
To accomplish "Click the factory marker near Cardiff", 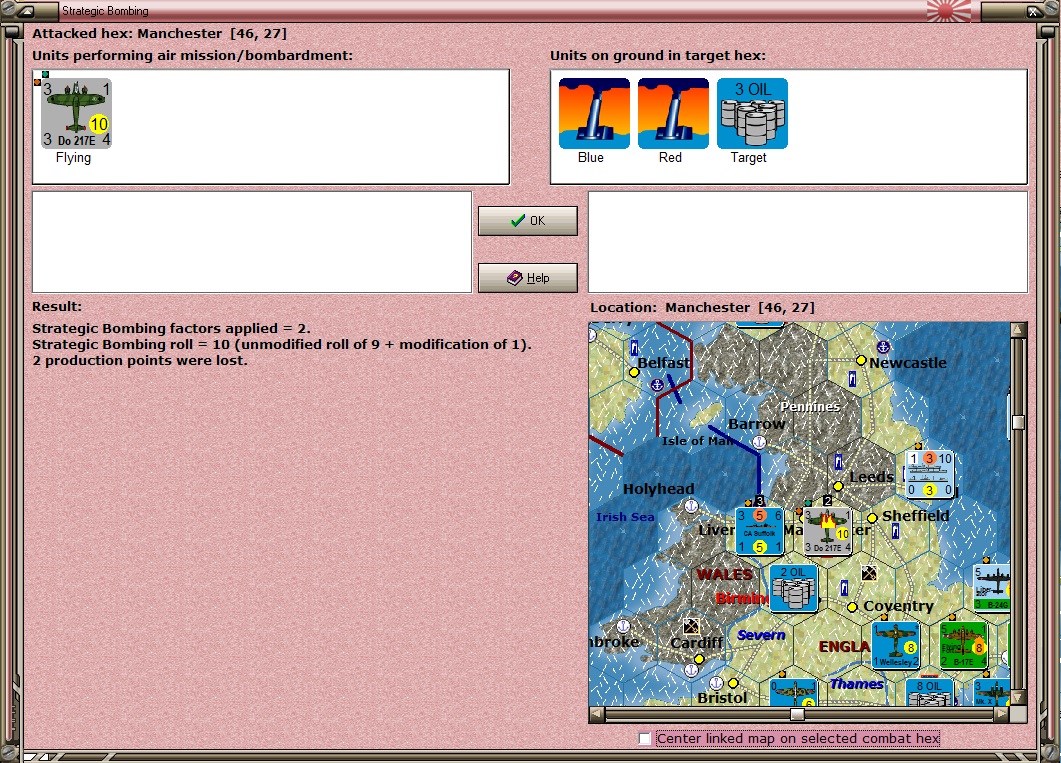I will (691, 626).
